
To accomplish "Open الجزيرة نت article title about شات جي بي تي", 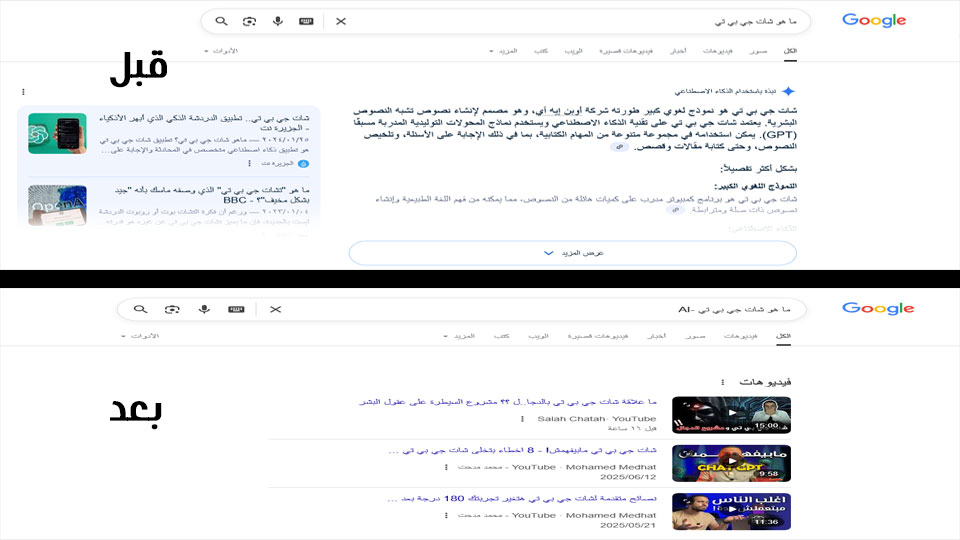I will click(x=204, y=122).
